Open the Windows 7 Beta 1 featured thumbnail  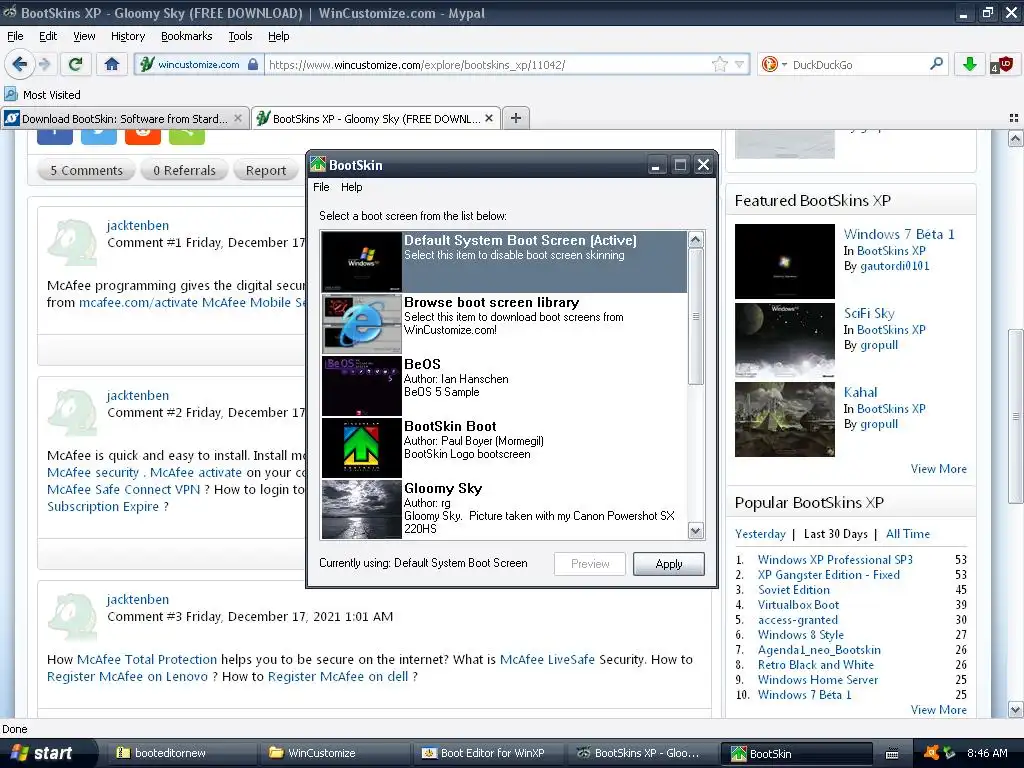[784, 261]
